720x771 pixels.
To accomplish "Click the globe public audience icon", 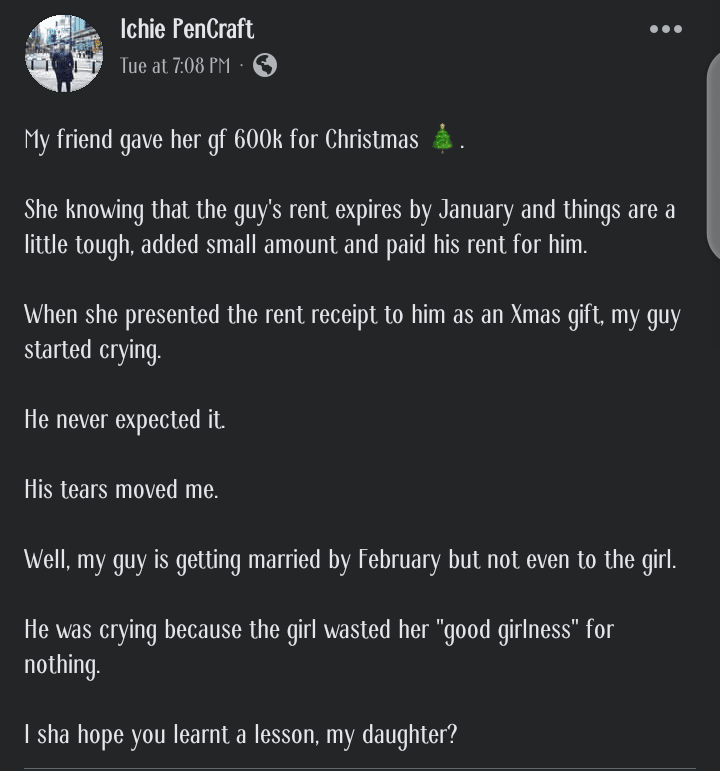I will (265, 66).
